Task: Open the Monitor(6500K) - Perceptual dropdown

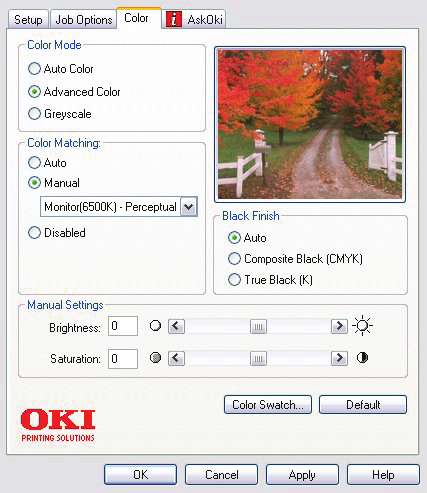Action: pos(119,207)
